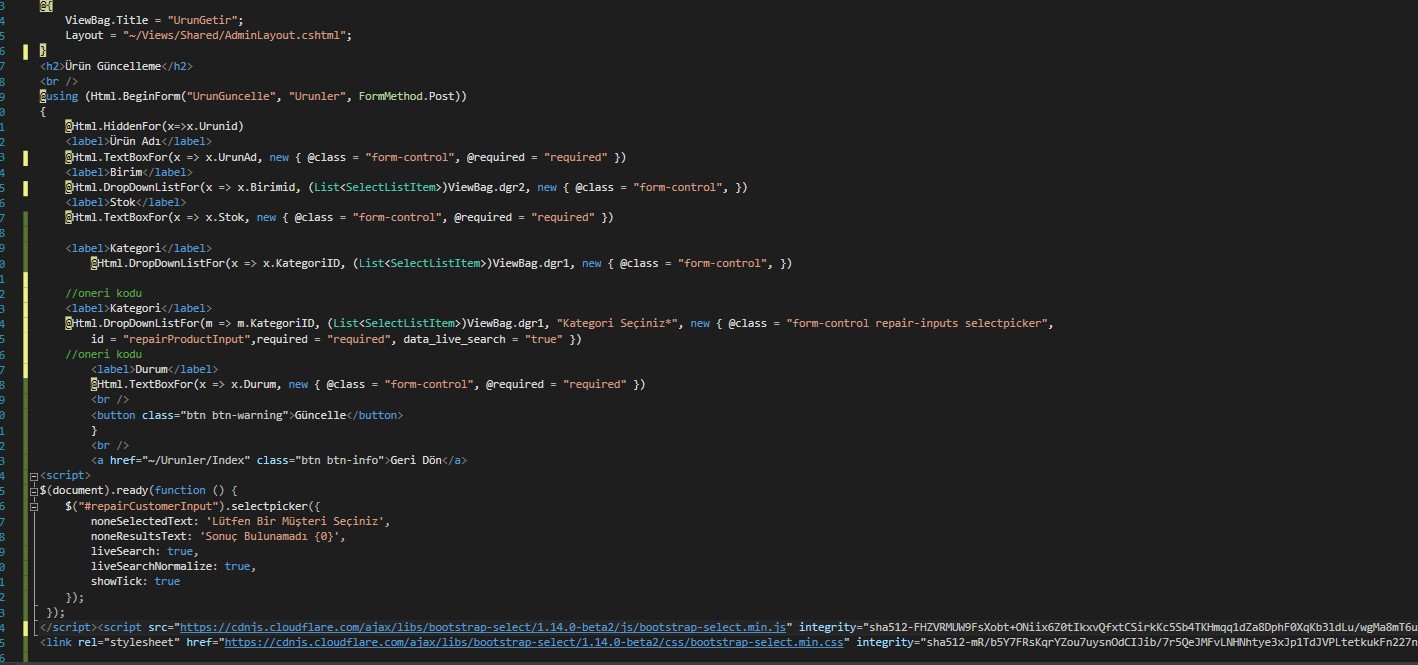Click the Html.HiddenFor(x=>x.Urunid) line
The height and width of the screenshot is (665, 1418).
[155, 126]
